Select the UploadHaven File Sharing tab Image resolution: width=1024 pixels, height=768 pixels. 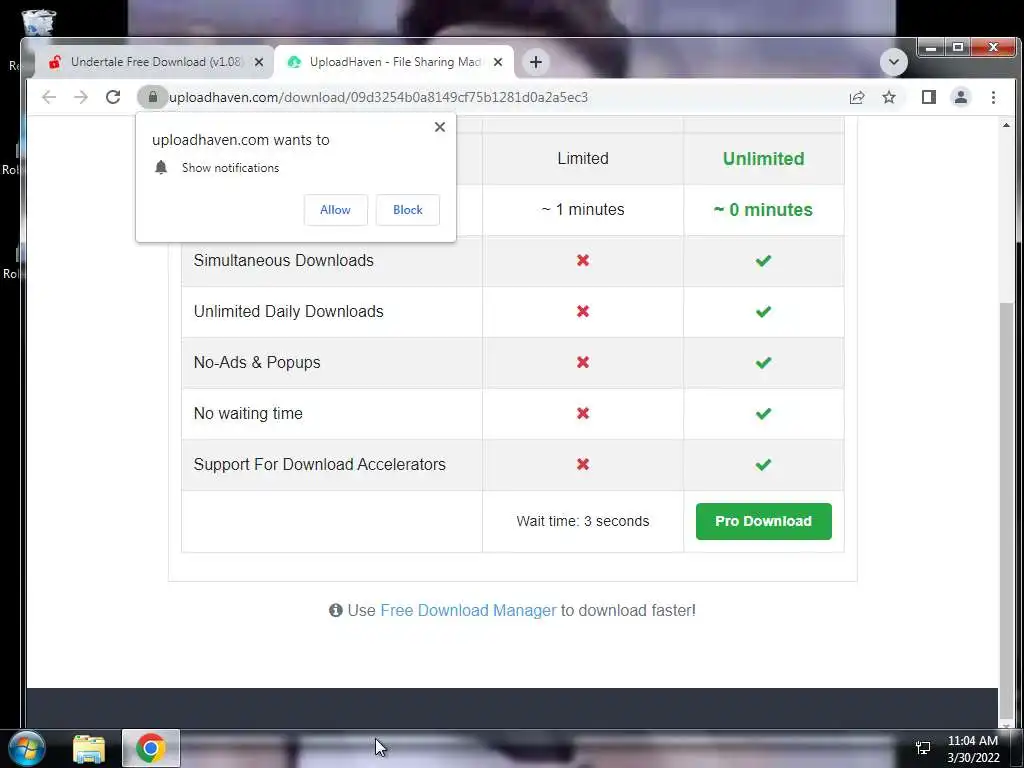pyautogui.click(x=394, y=62)
